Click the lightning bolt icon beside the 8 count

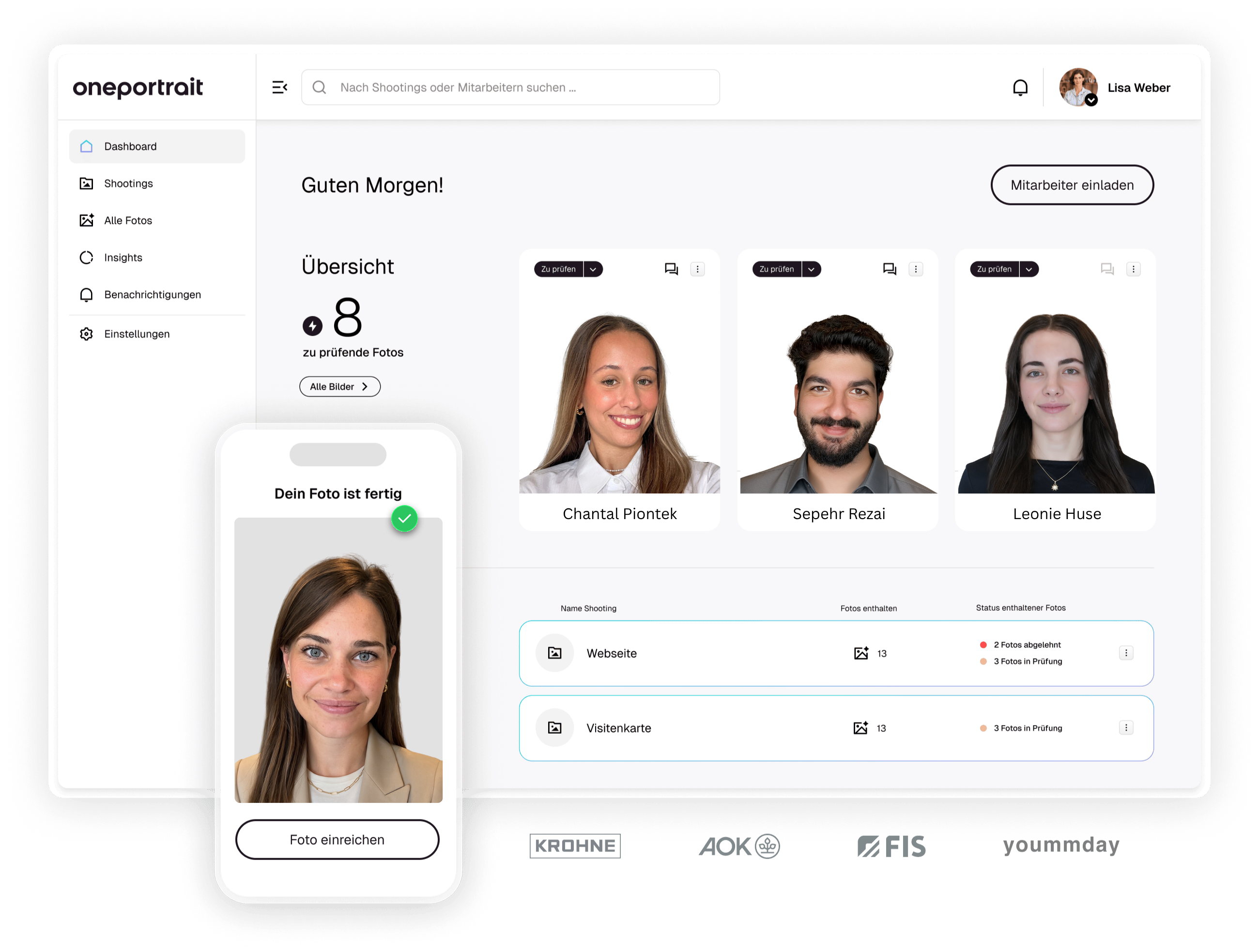pos(312,325)
